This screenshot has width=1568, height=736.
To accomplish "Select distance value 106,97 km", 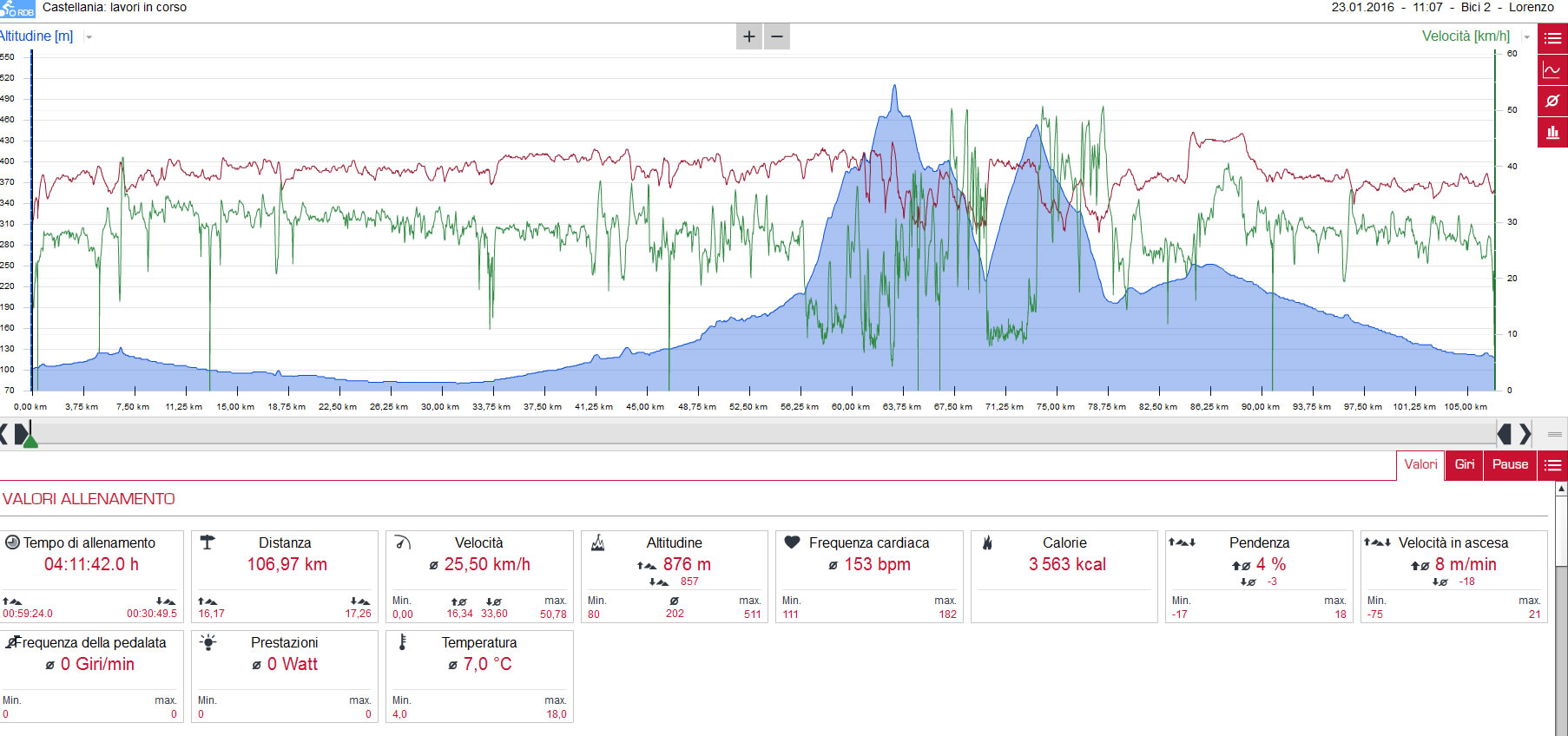I will pyautogui.click(x=287, y=564).
